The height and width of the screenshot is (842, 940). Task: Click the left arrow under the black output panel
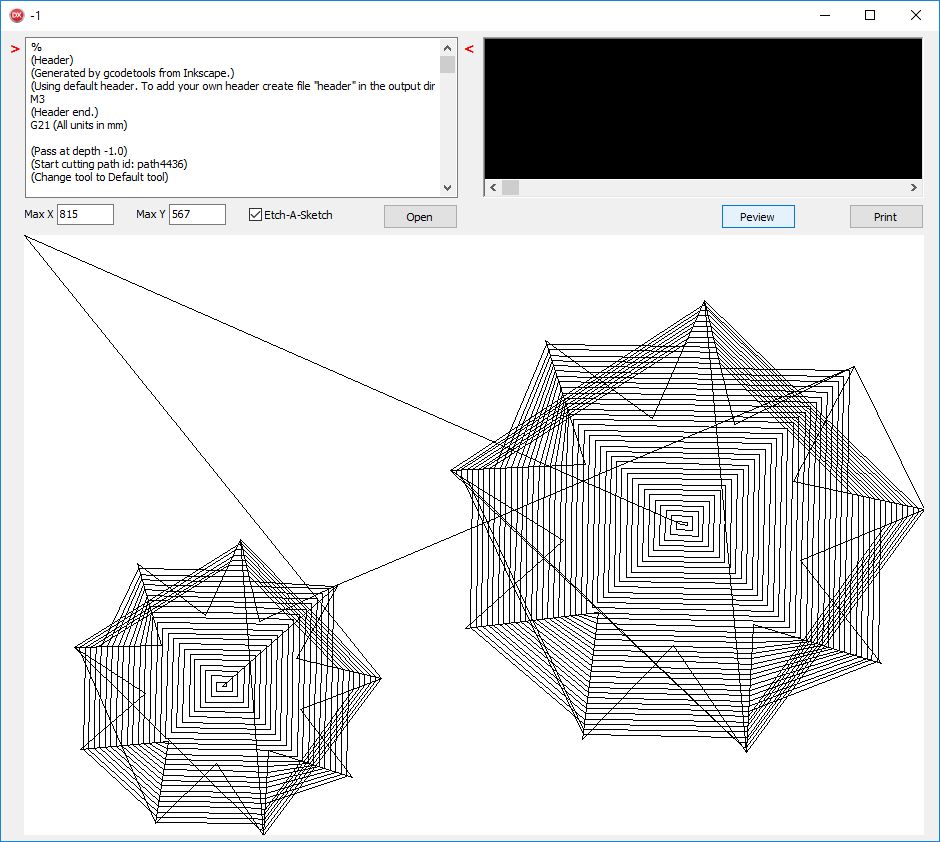[491, 187]
